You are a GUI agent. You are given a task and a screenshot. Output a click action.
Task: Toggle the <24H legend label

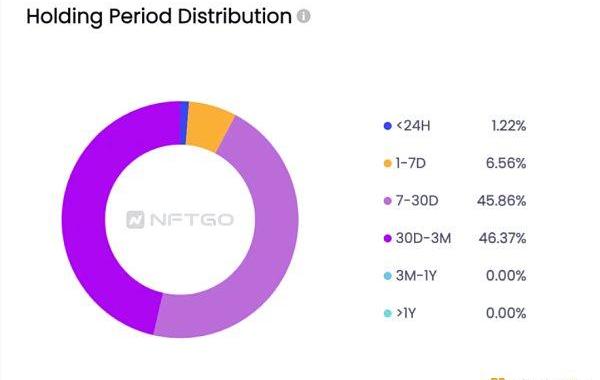(413, 126)
